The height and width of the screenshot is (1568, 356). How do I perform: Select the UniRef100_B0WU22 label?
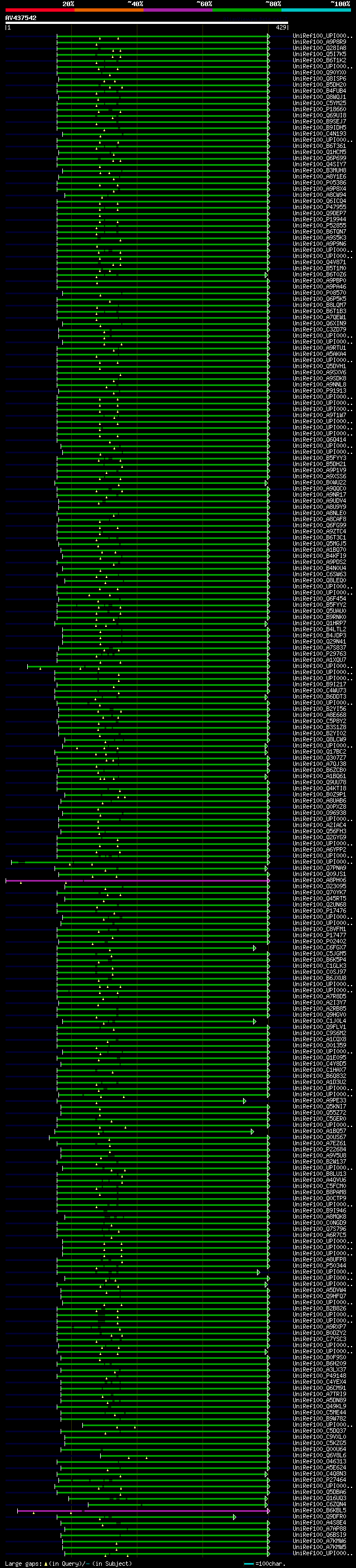[319, 483]
